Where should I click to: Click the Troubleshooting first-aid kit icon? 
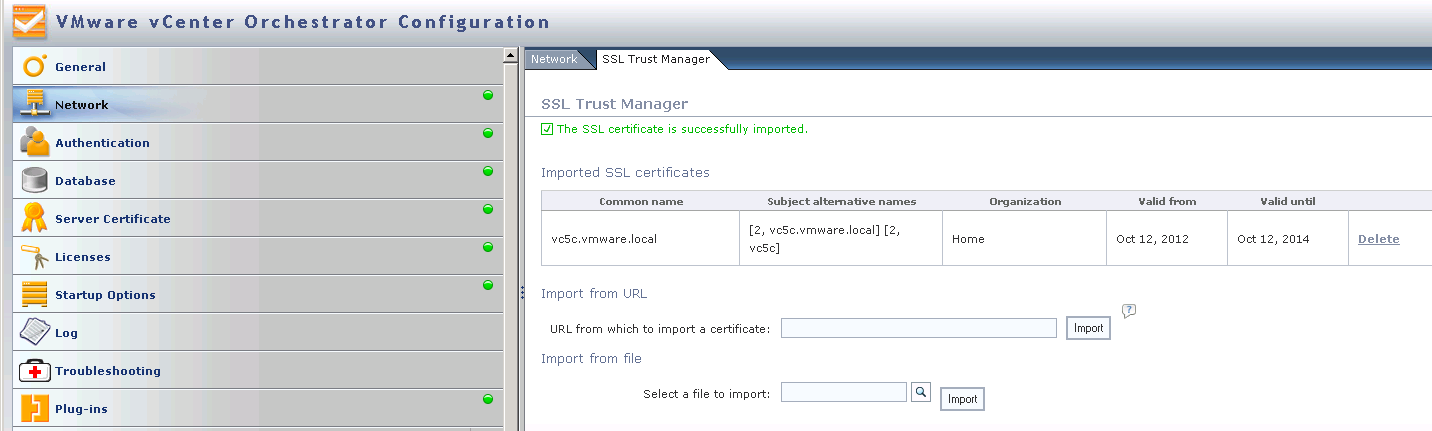pyautogui.click(x=35, y=371)
